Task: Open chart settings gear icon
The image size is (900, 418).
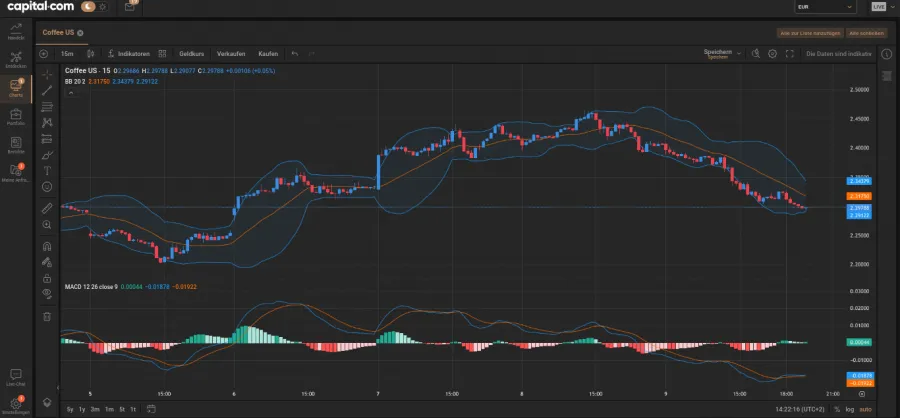Action: coord(773,53)
